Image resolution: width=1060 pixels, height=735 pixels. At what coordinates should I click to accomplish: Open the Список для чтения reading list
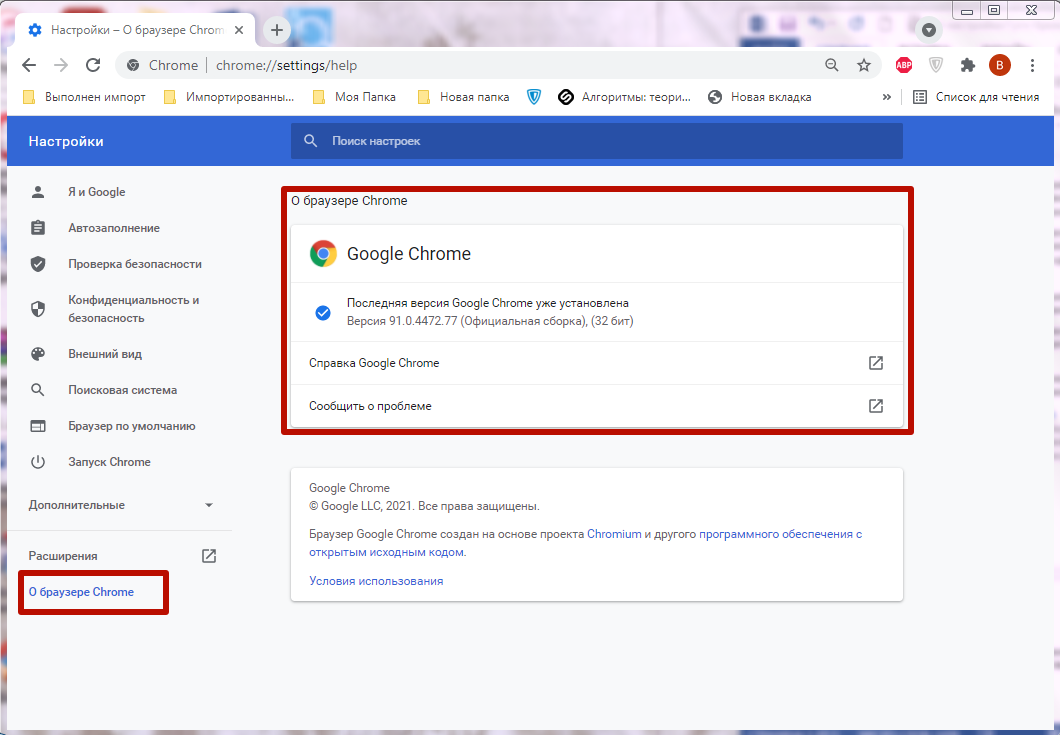pyautogui.click(x=976, y=97)
